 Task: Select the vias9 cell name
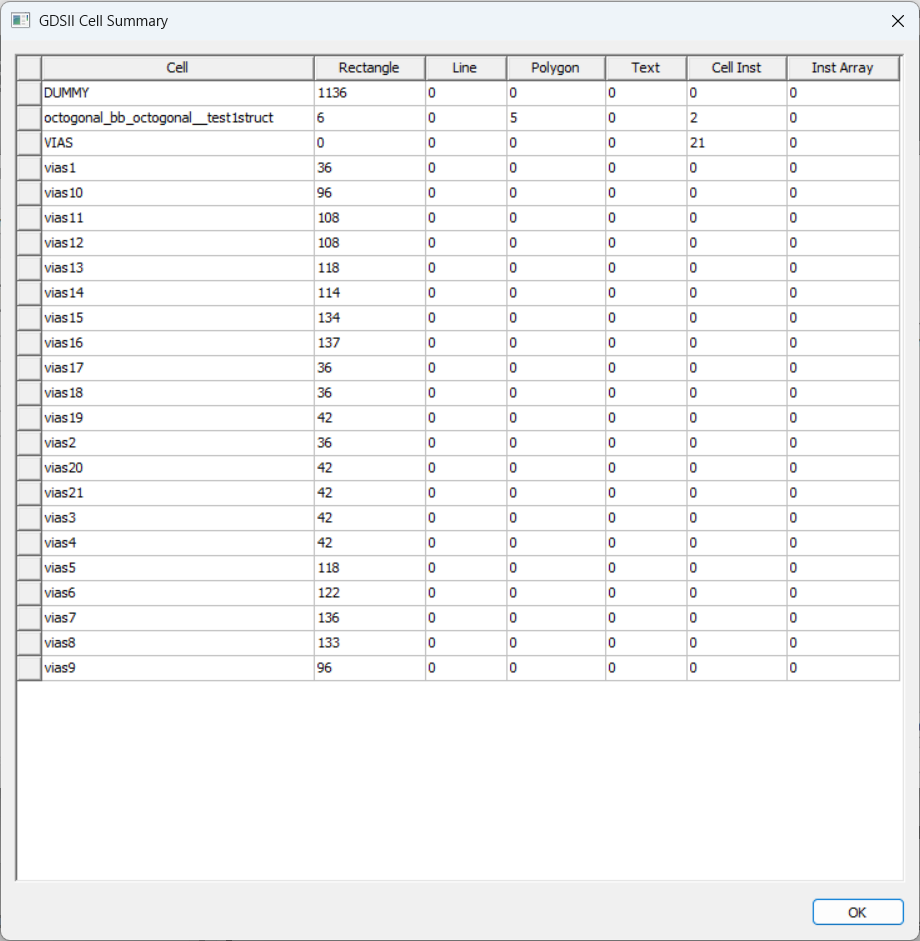60,667
